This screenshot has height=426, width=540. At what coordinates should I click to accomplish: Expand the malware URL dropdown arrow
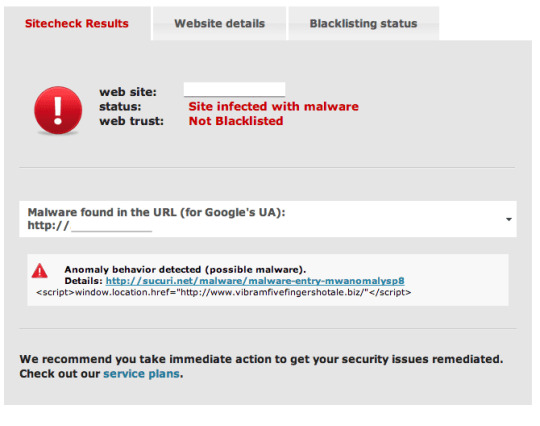509,219
